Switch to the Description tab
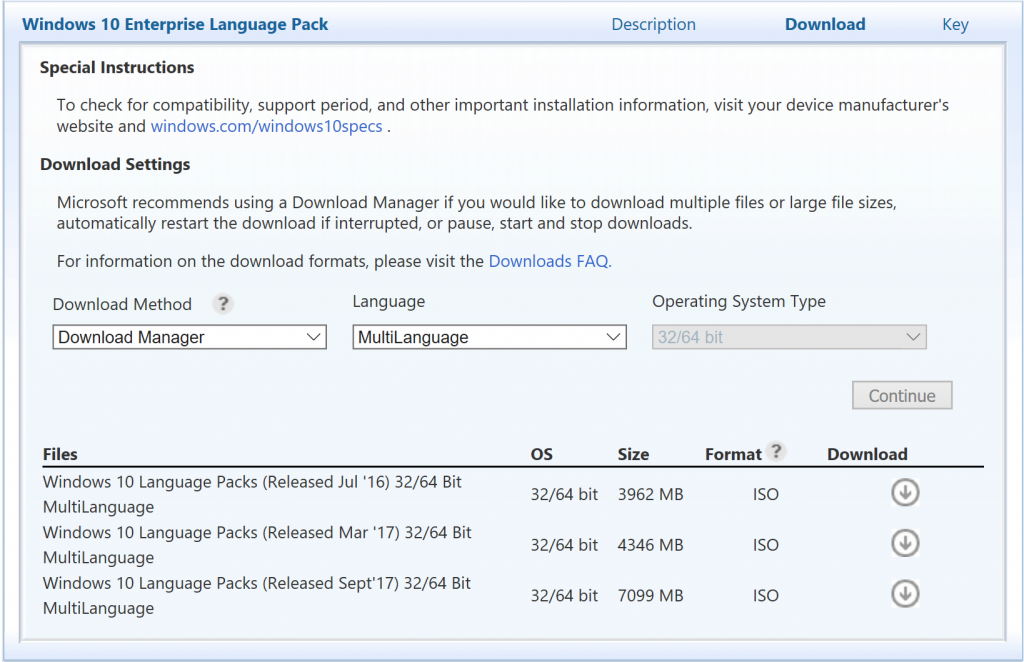 pos(653,25)
